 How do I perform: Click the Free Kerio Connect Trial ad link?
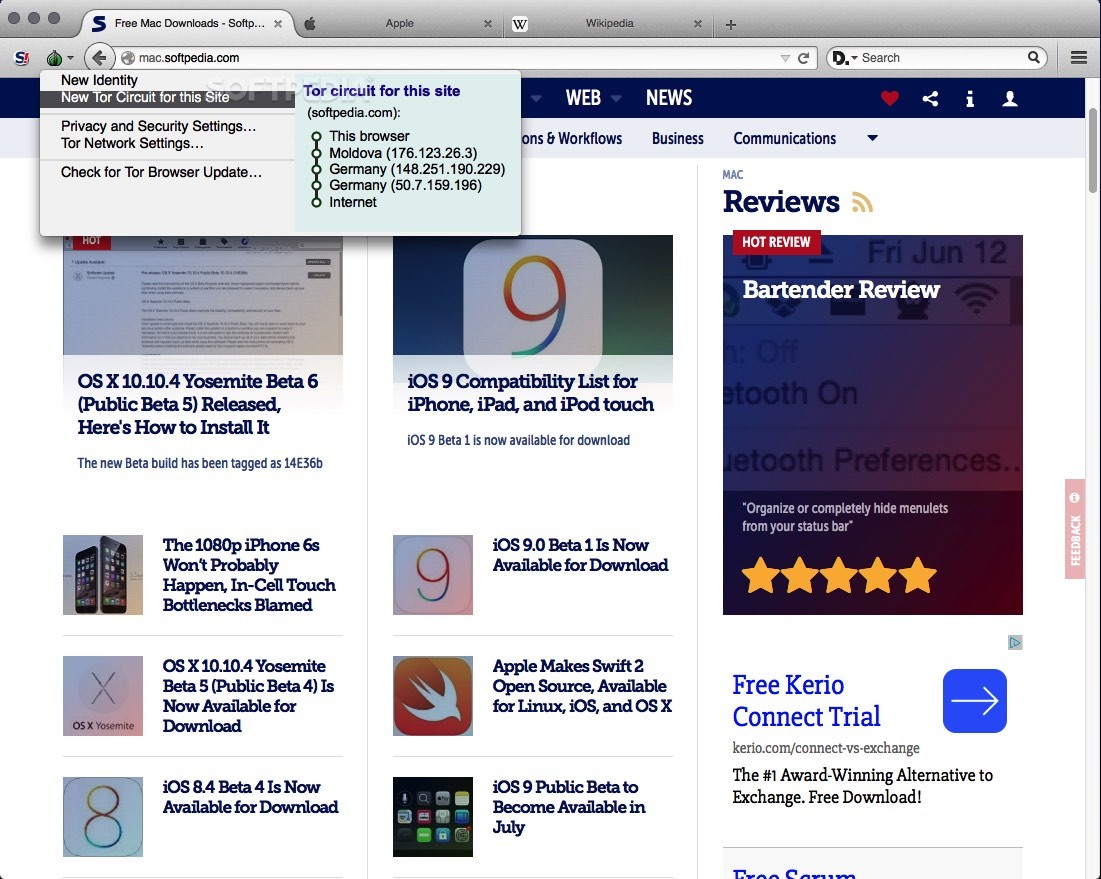tap(806, 701)
